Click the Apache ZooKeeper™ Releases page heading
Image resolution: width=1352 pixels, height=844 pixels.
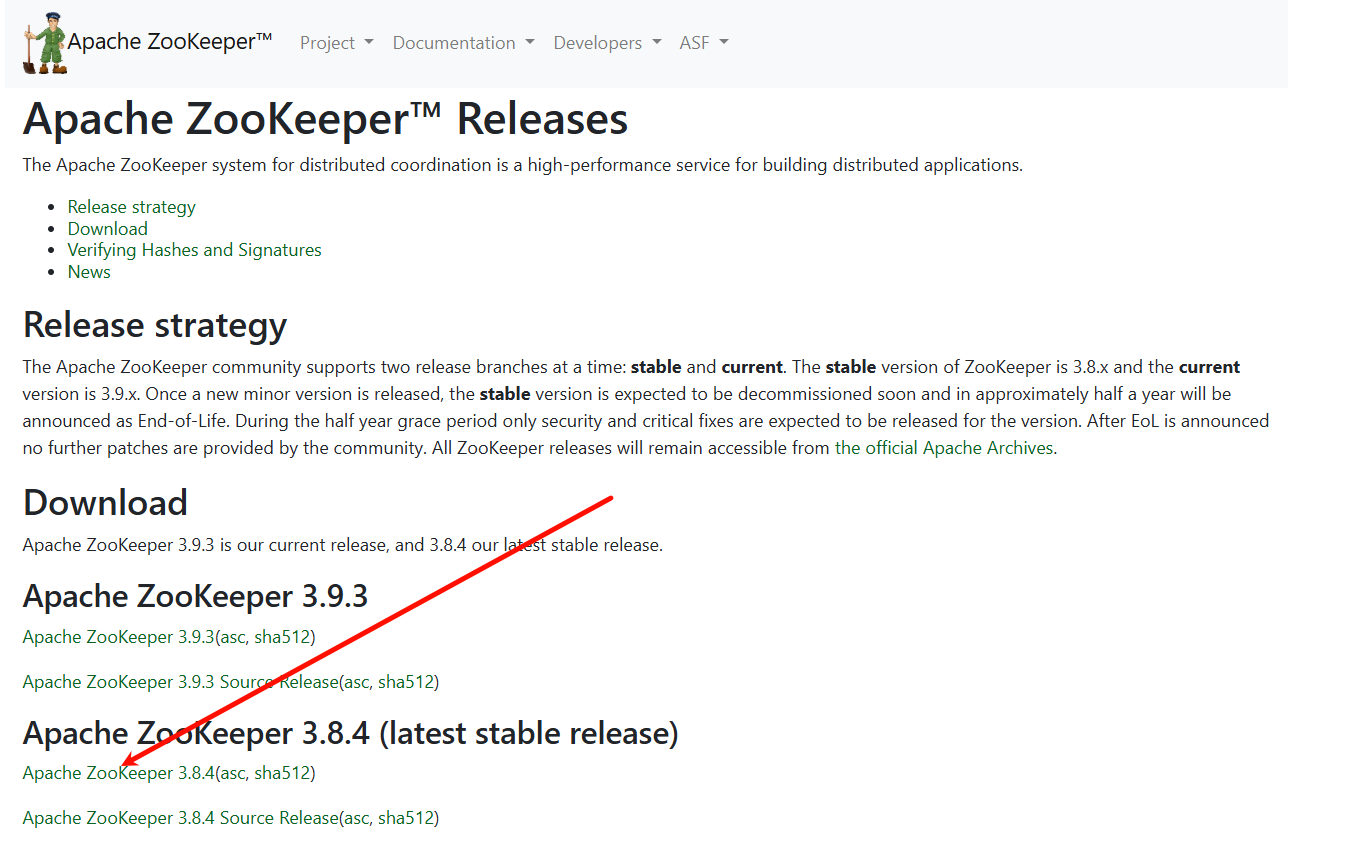click(x=326, y=119)
